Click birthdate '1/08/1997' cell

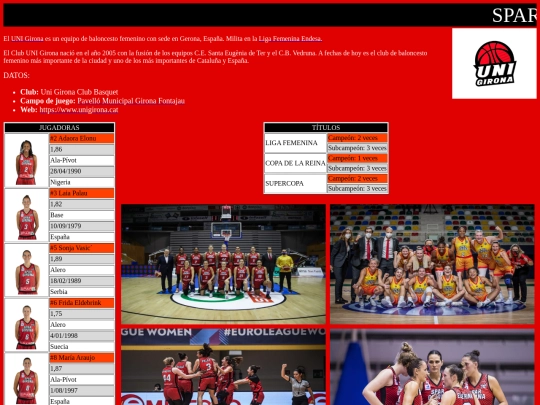82,391
